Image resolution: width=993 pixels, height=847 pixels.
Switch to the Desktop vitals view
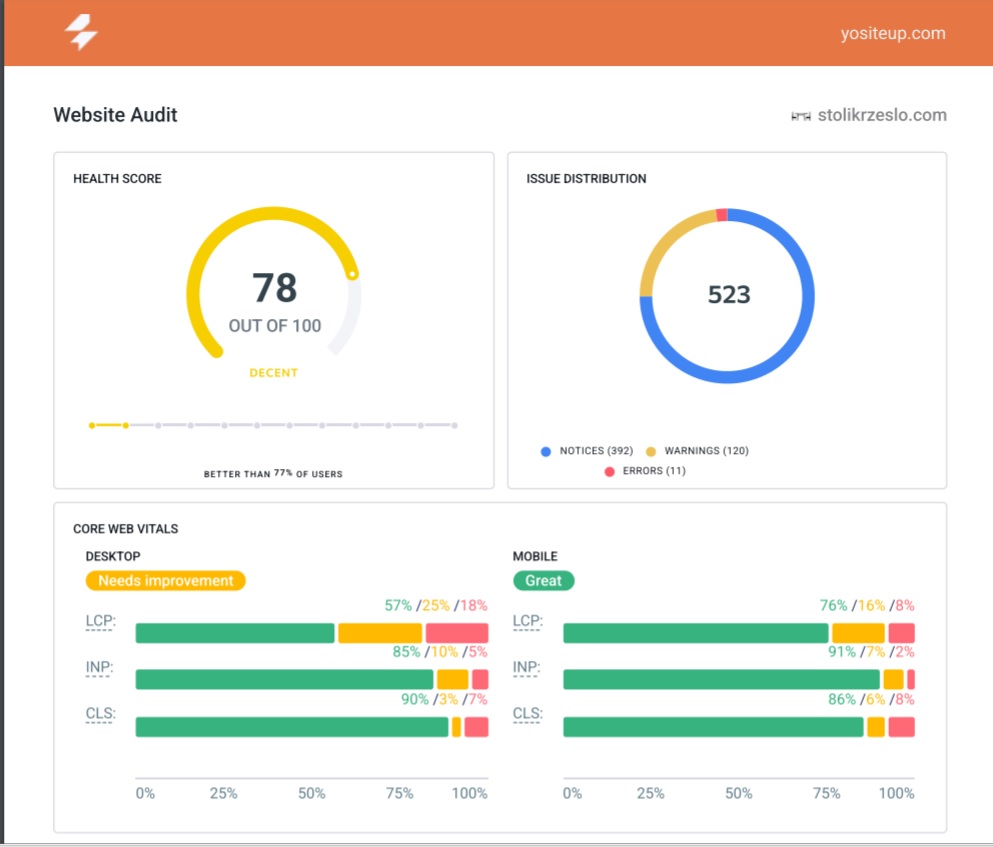(113, 556)
